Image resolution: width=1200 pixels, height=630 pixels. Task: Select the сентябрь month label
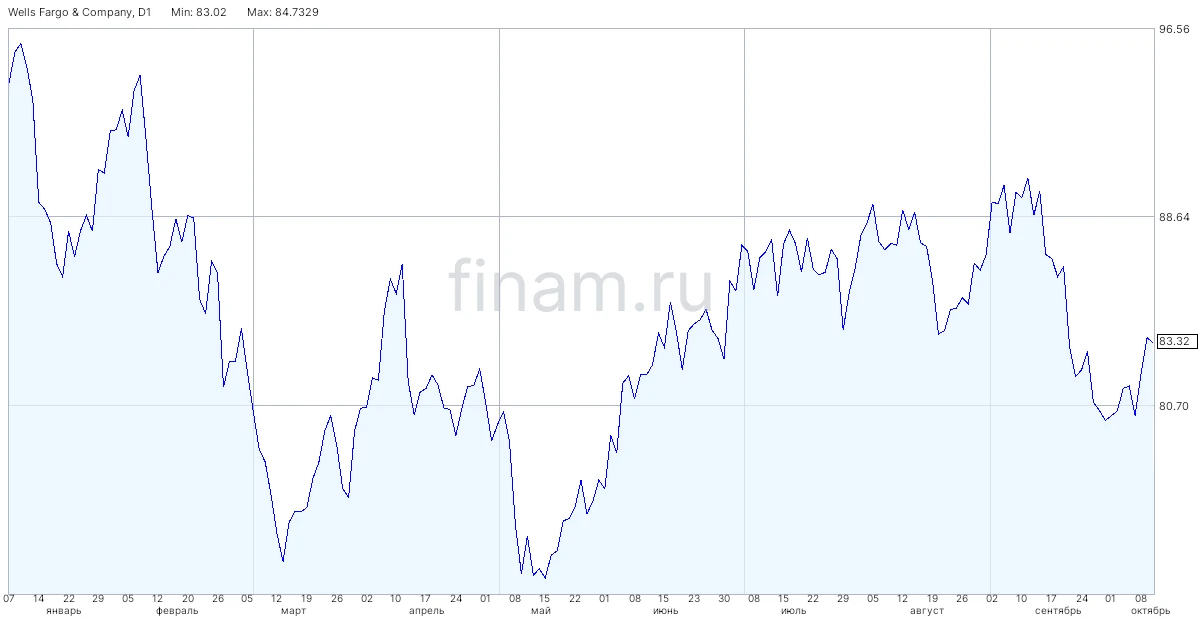(1058, 610)
